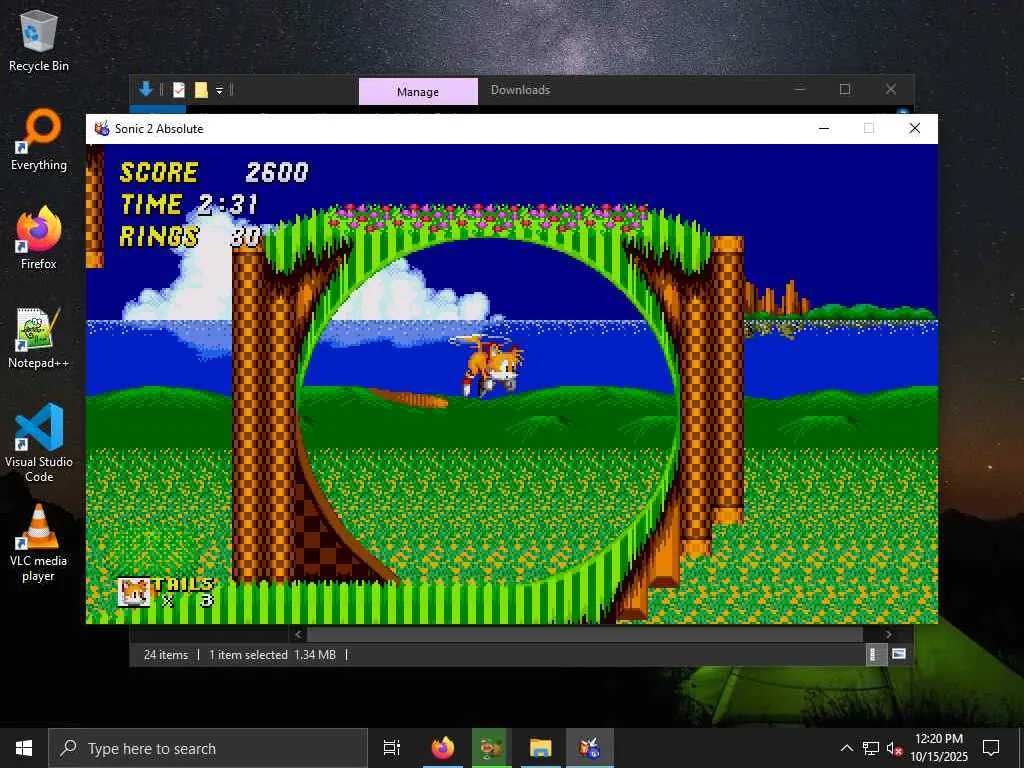Open the Windows Start menu
Screen dimensions: 1024x768
[24, 748]
